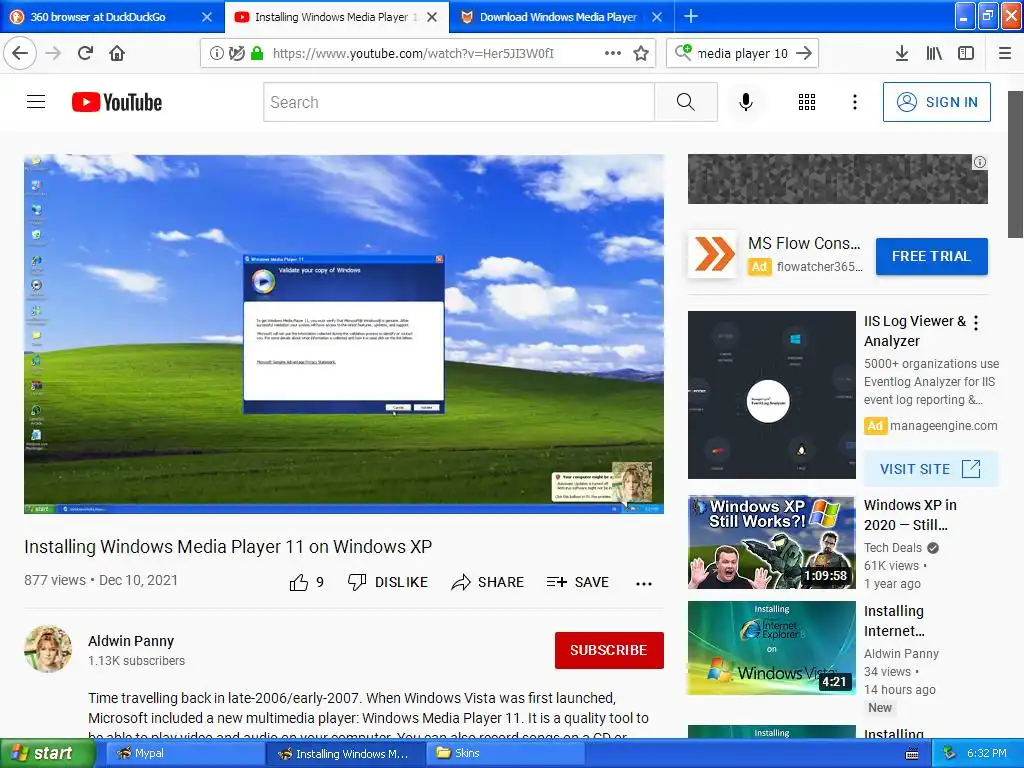Show site information icon in address bar
1024x768 pixels.
coord(216,53)
